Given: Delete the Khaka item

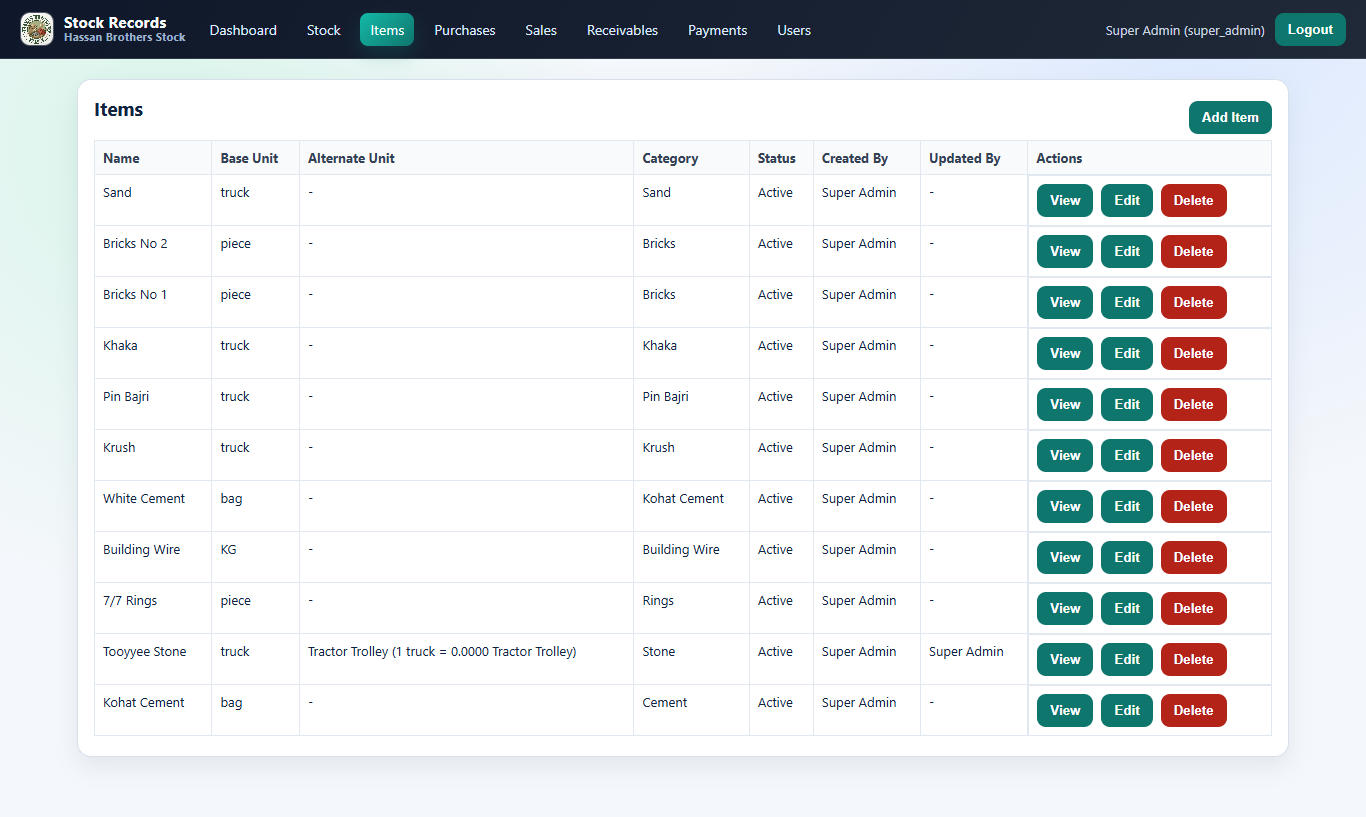Looking at the screenshot, I should coord(1193,353).
